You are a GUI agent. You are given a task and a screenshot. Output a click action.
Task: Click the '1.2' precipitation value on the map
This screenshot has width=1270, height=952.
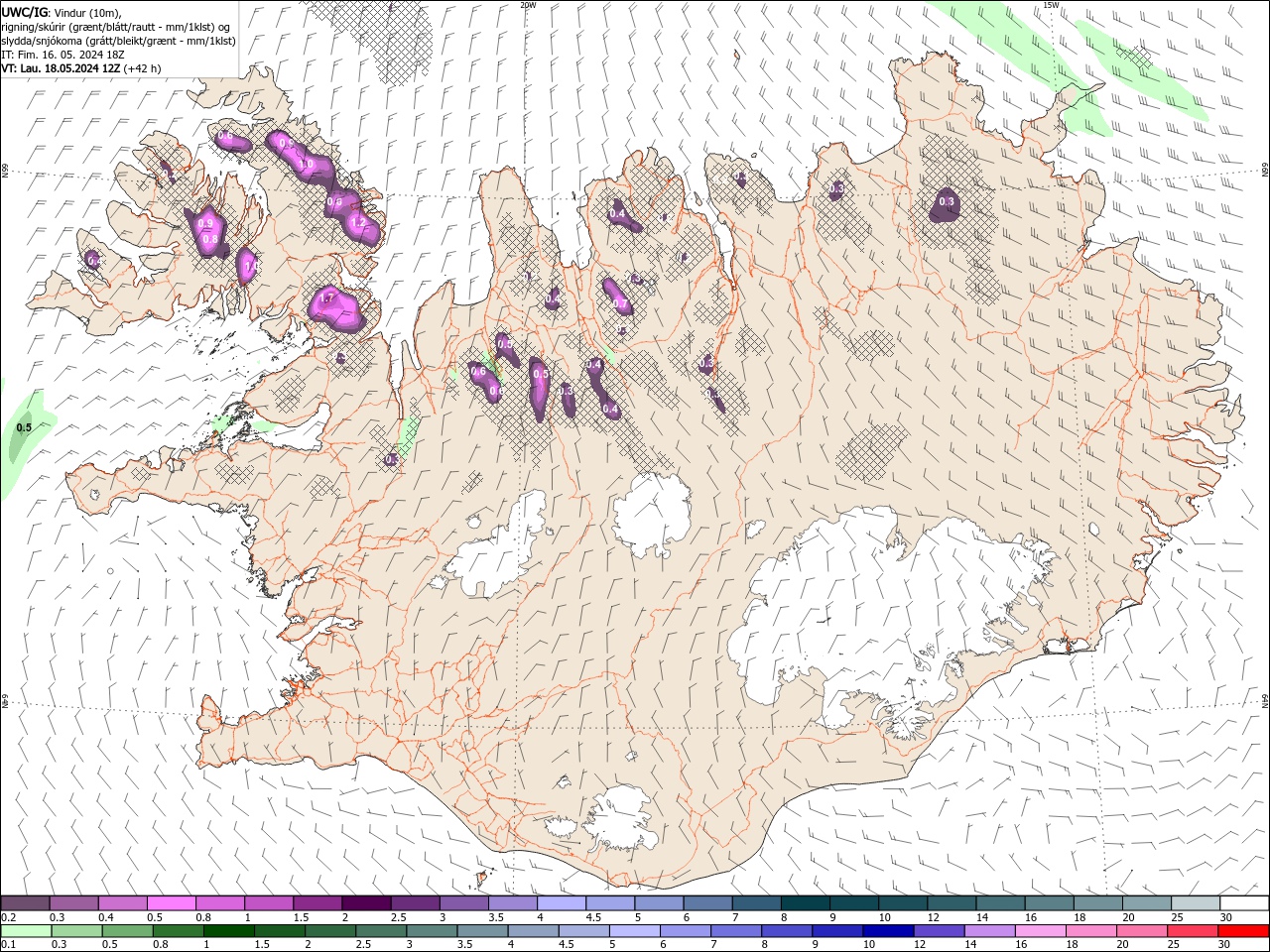pos(358,224)
